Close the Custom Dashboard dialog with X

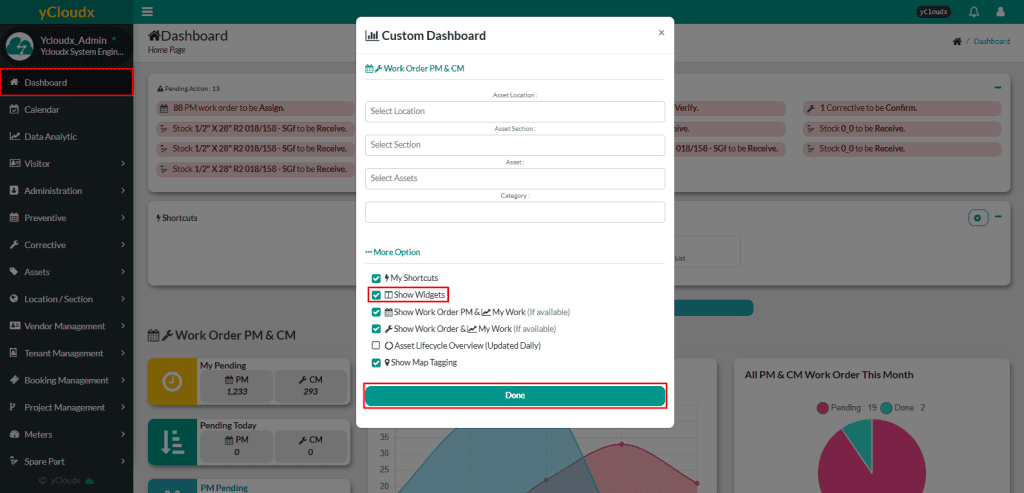pos(660,32)
